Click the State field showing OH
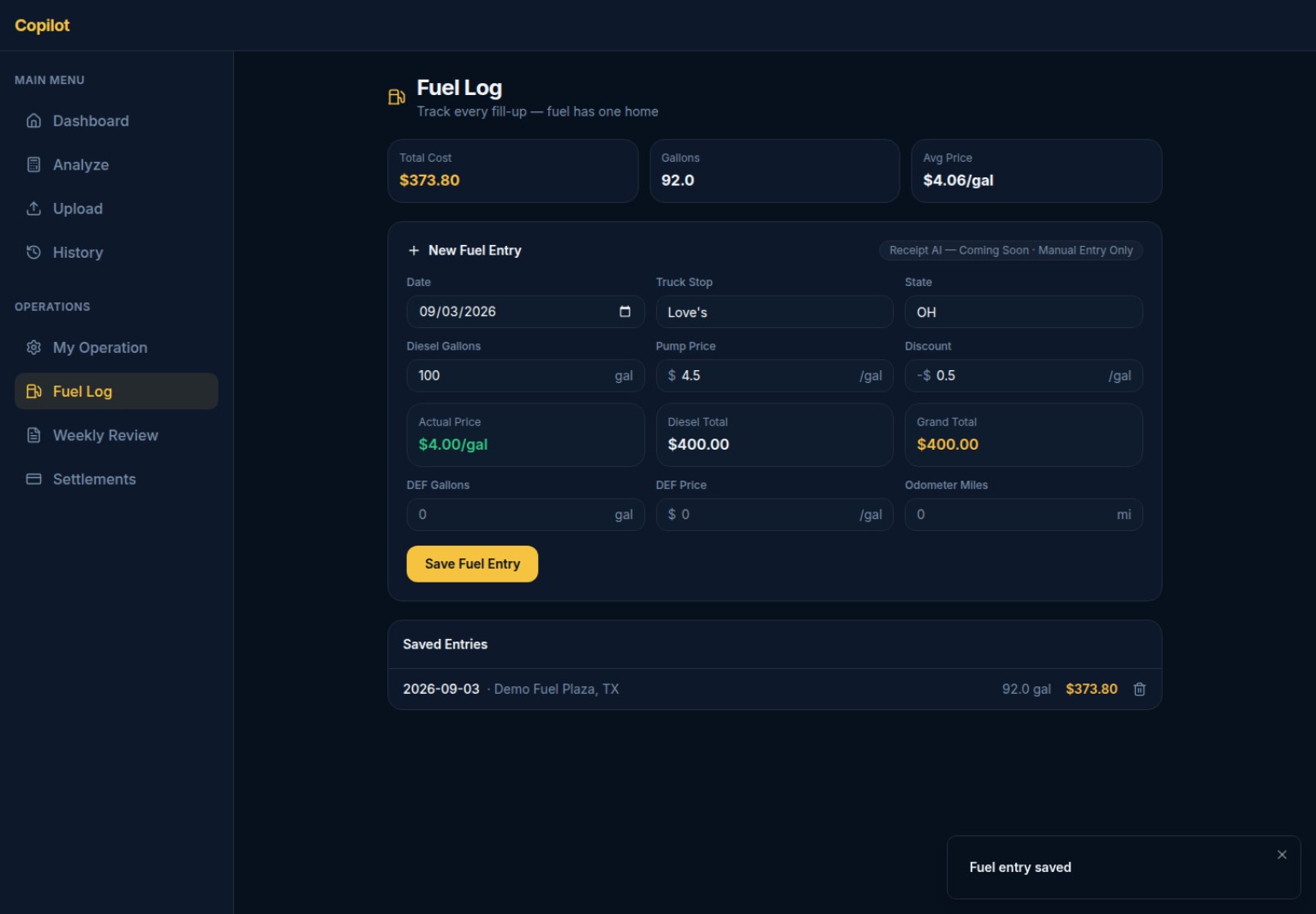 (x=1024, y=312)
